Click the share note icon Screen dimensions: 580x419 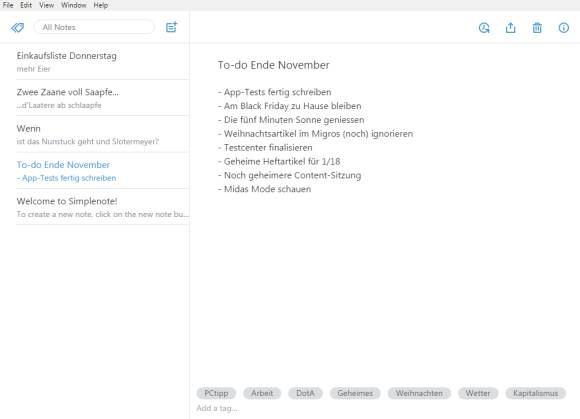(510, 28)
